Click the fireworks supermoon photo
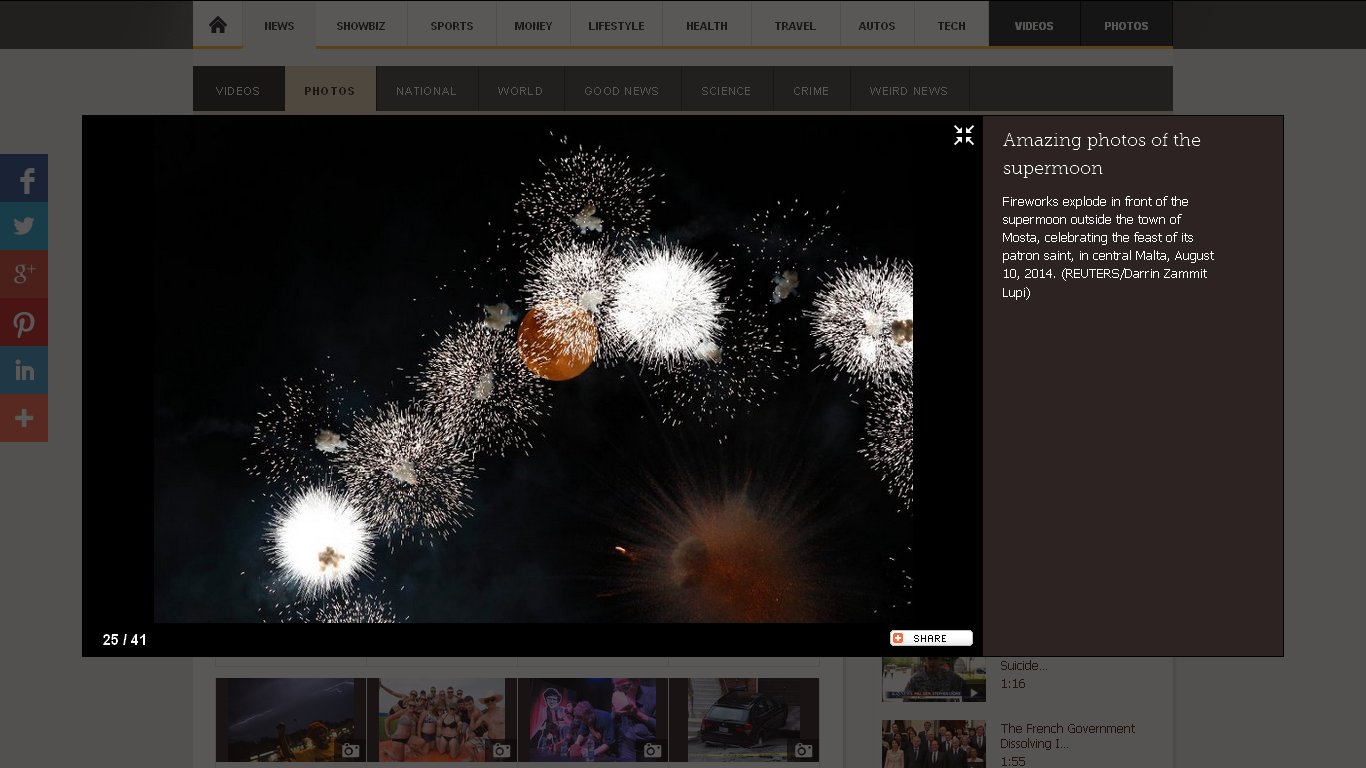 click(x=533, y=370)
